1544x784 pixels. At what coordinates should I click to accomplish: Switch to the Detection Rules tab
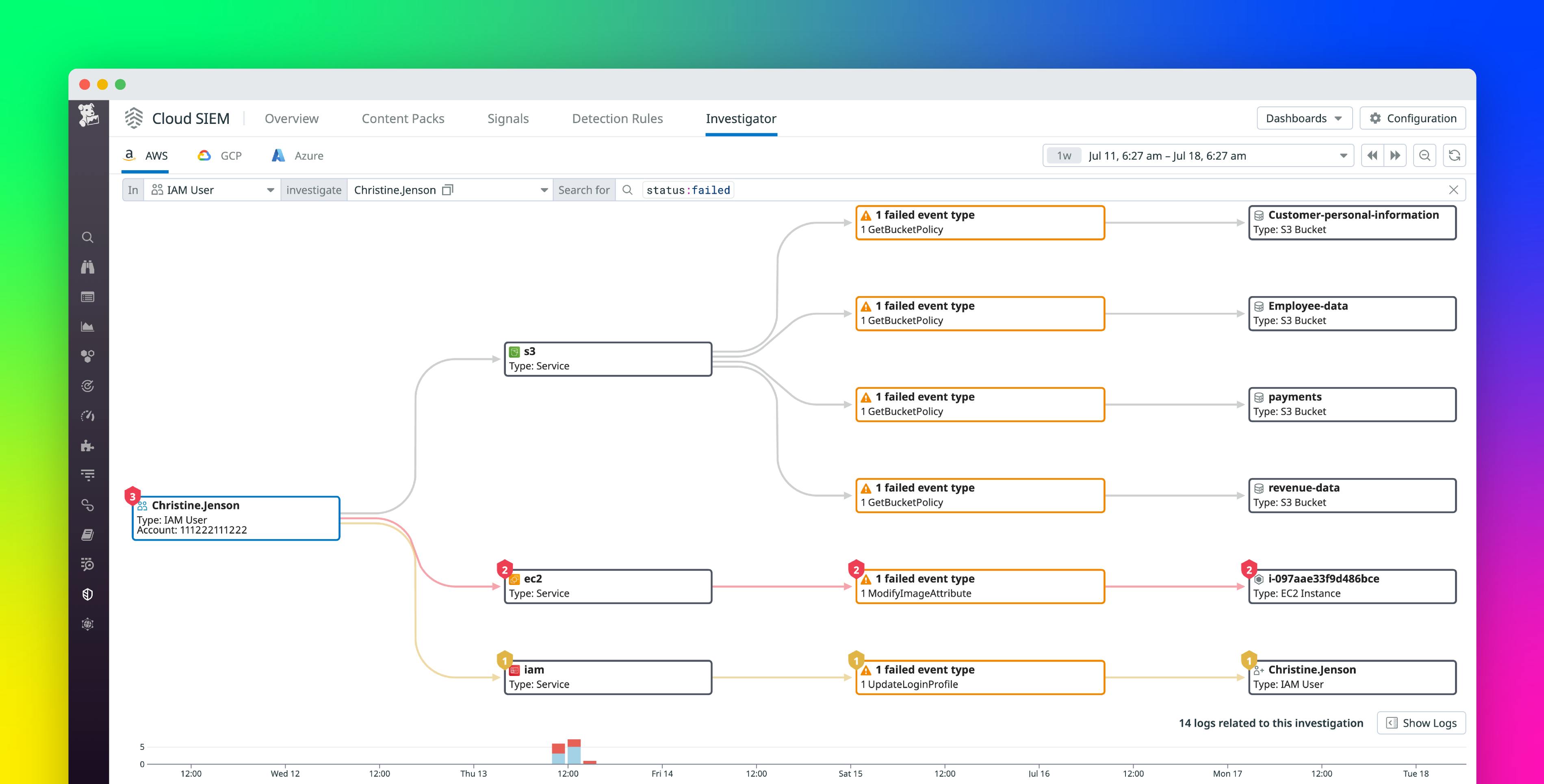617,118
